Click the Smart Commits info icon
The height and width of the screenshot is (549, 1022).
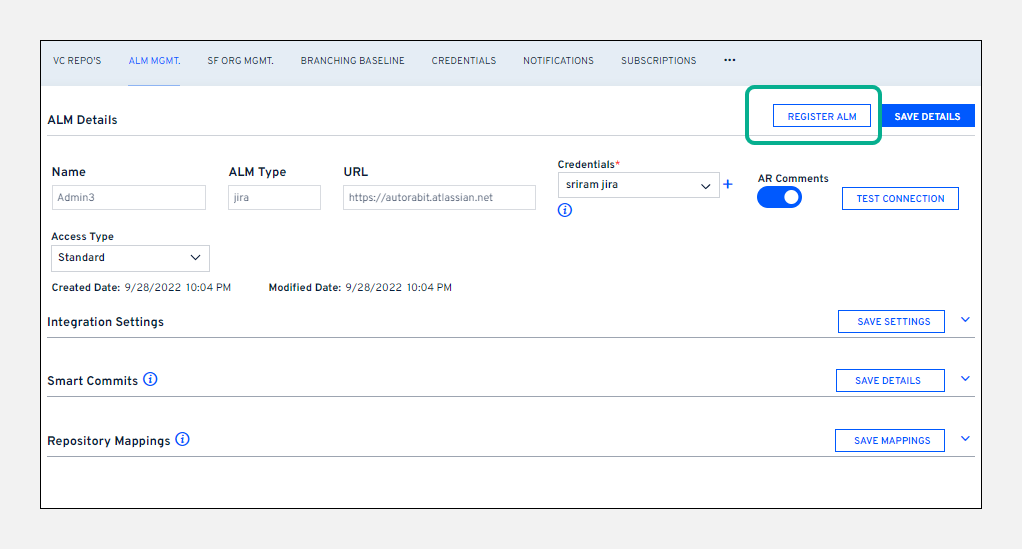click(x=150, y=380)
